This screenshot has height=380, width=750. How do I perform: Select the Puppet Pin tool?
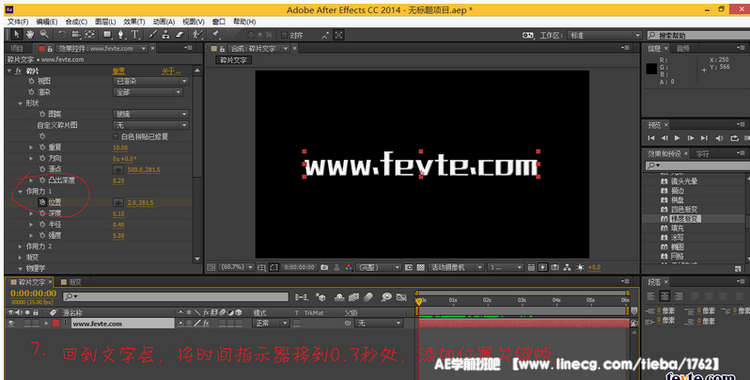pyautogui.click(x=216, y=34)
